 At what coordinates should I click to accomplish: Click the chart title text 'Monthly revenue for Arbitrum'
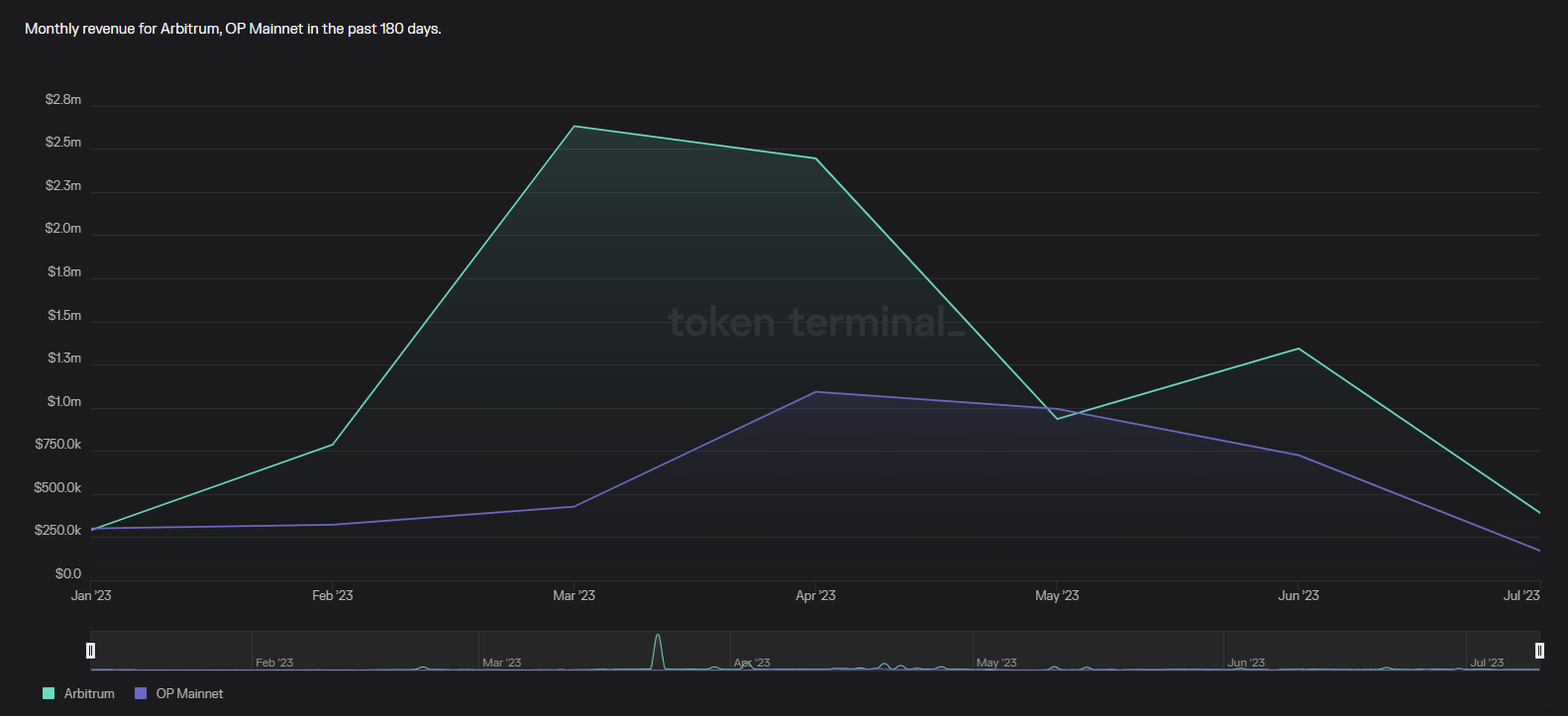point(122,29)
